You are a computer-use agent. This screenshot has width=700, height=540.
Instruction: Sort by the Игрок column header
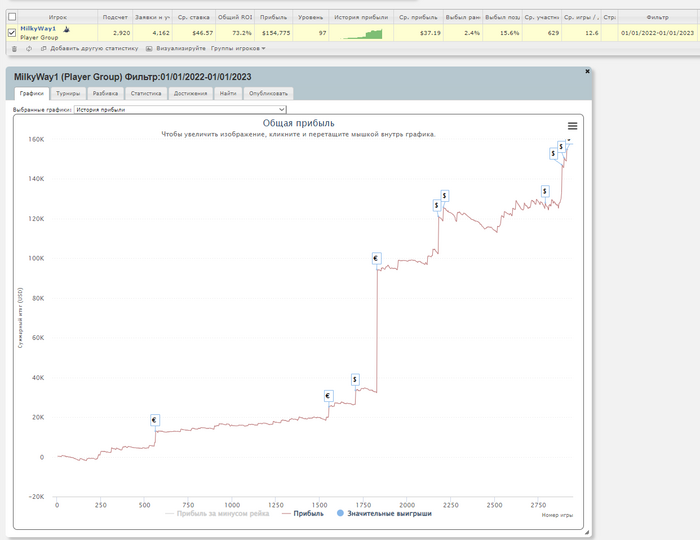pyautogui.click(x=58, y=17)
